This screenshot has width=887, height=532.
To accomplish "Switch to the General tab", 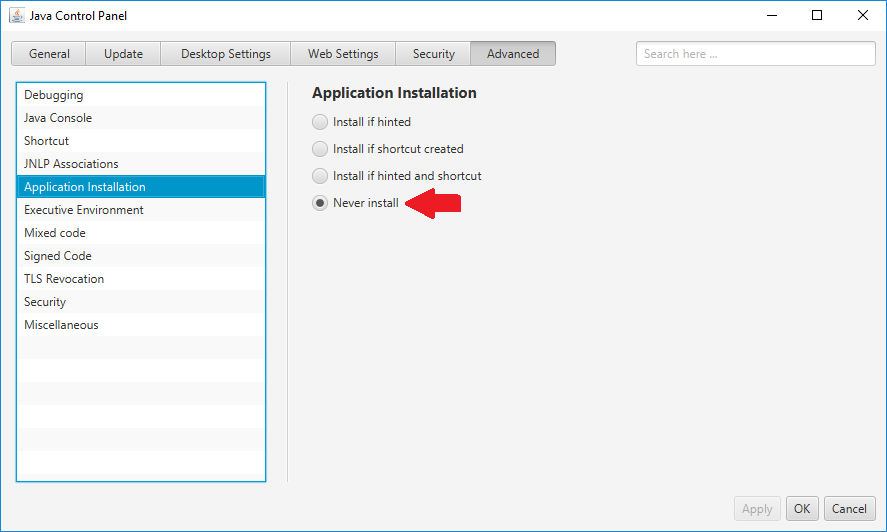I will (49, 54).
